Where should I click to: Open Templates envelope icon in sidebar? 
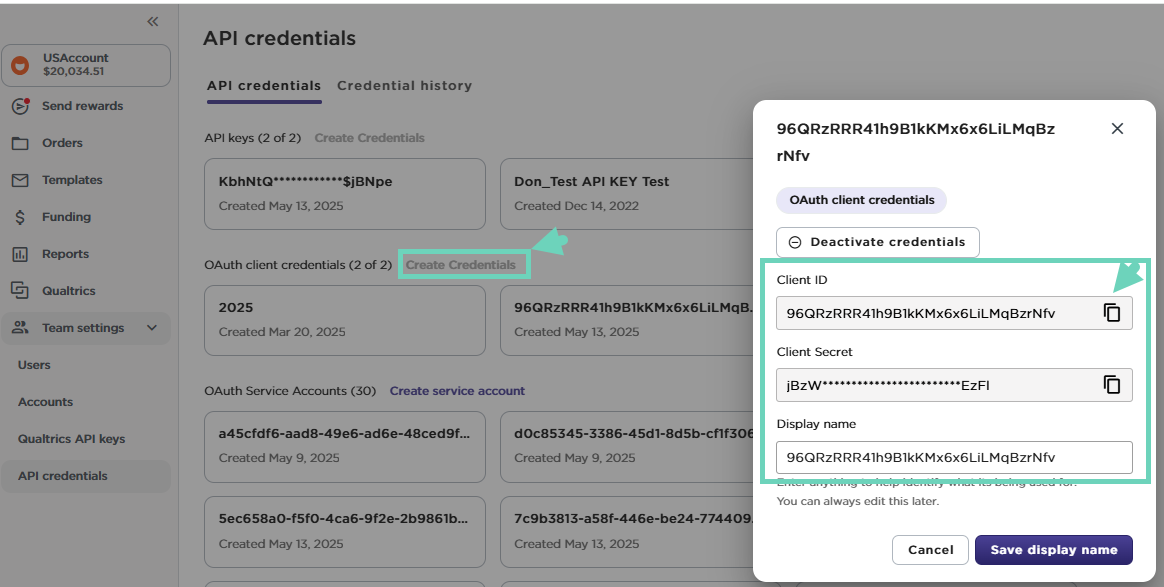tap(20, 180)
